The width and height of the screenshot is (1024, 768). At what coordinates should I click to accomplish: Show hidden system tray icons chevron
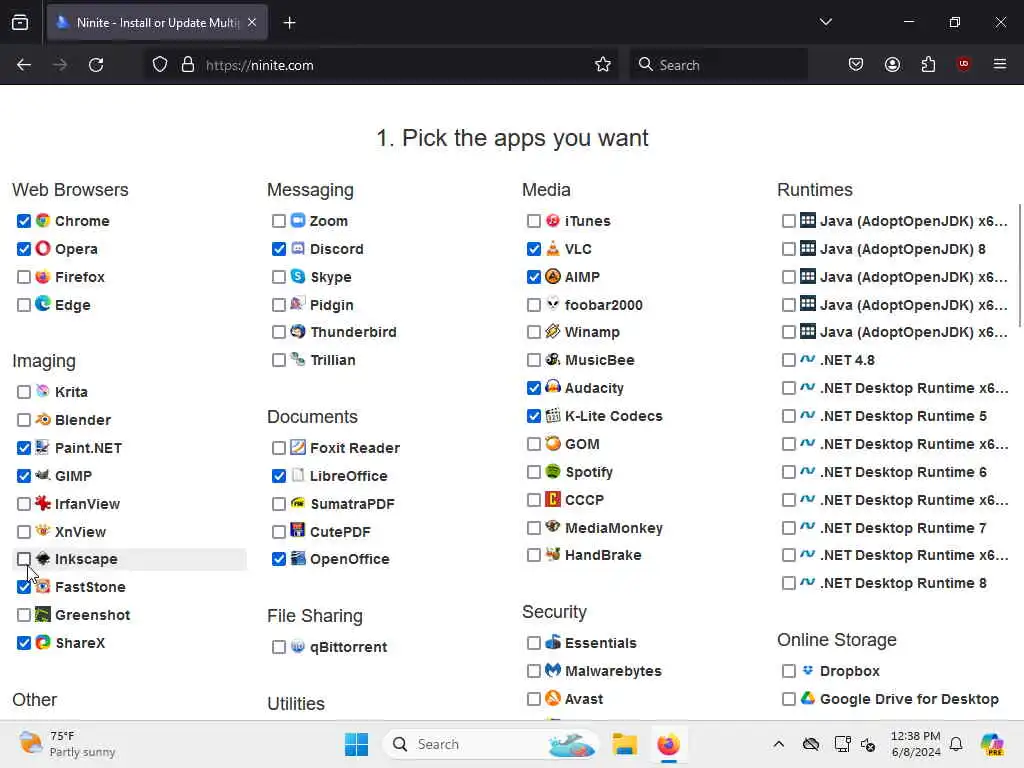(x=778, y=744)
